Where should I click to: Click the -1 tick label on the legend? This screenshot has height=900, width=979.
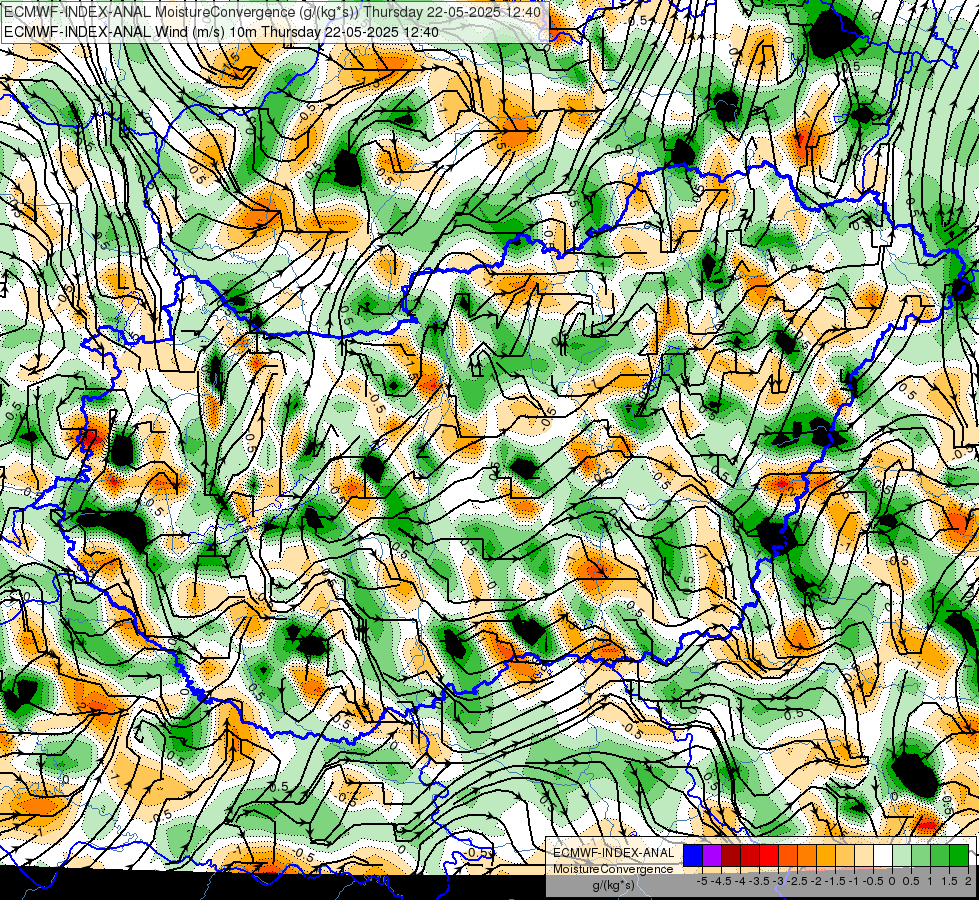(x=854, y=881)
